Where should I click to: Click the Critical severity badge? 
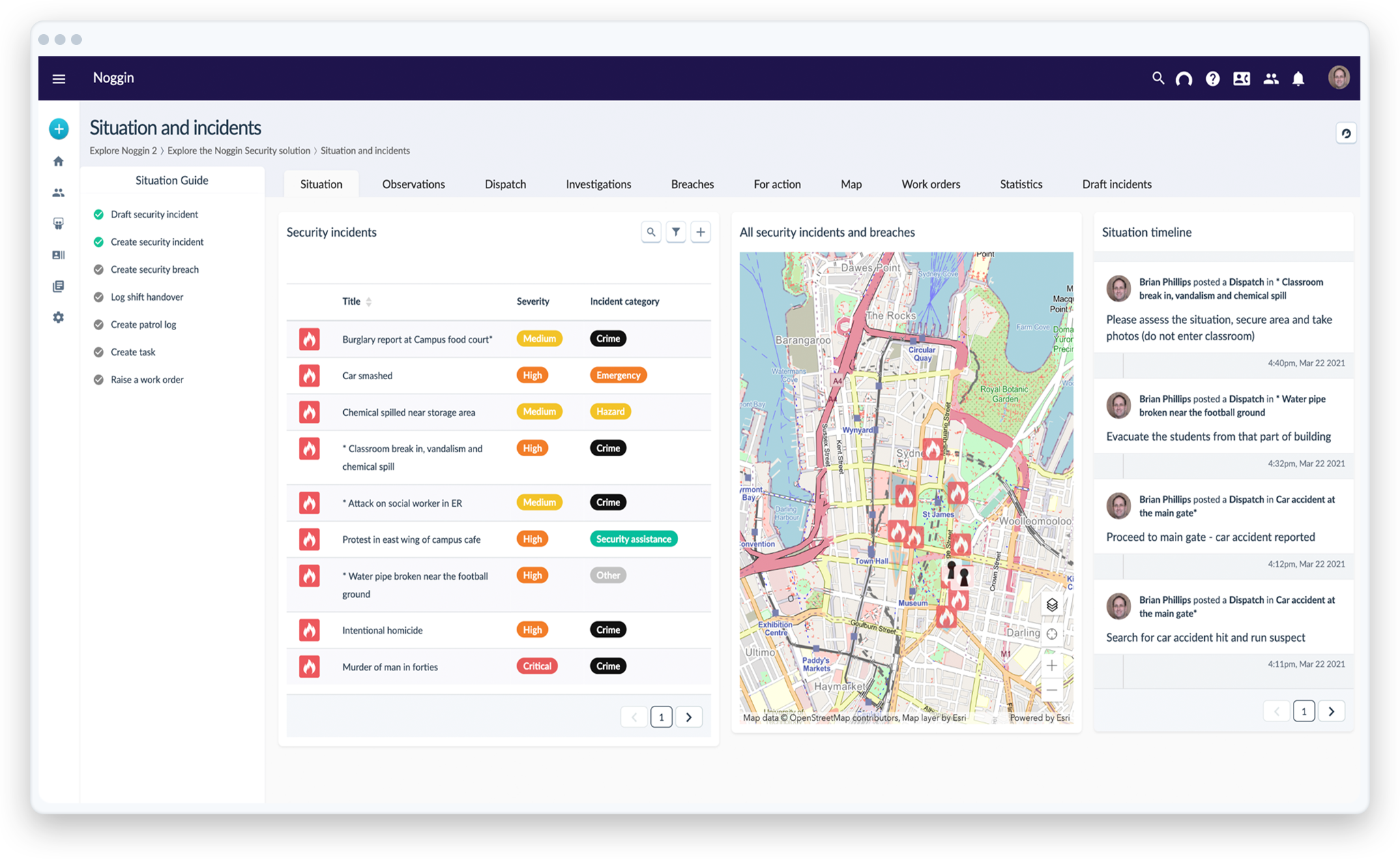click(537, 666)
